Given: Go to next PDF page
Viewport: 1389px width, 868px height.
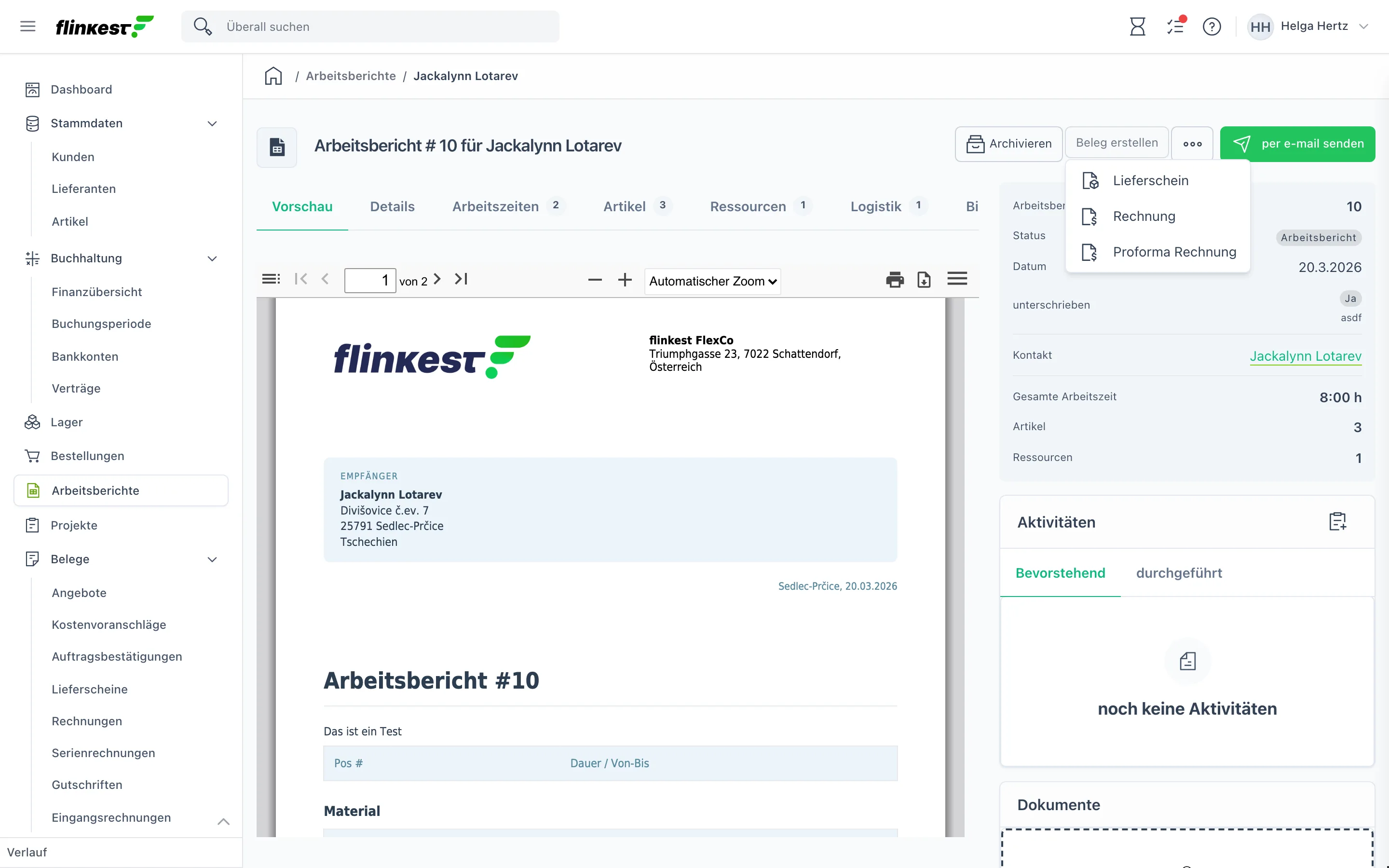Looking at the screenshot, I should click(x=437, y=279).
